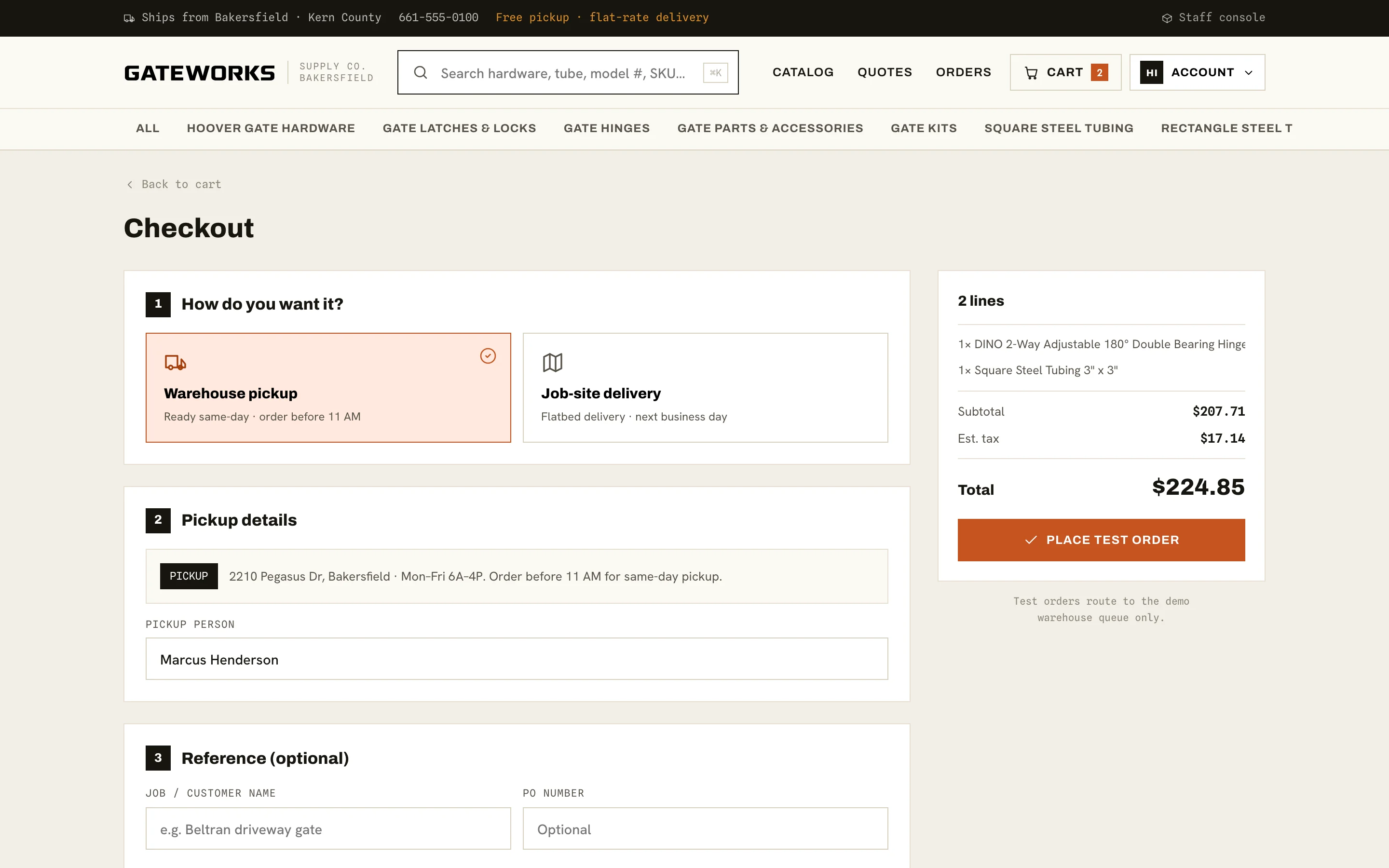Open Hoover Gate Hardware category
The image size is (1389, 868).
coord(271,129)
